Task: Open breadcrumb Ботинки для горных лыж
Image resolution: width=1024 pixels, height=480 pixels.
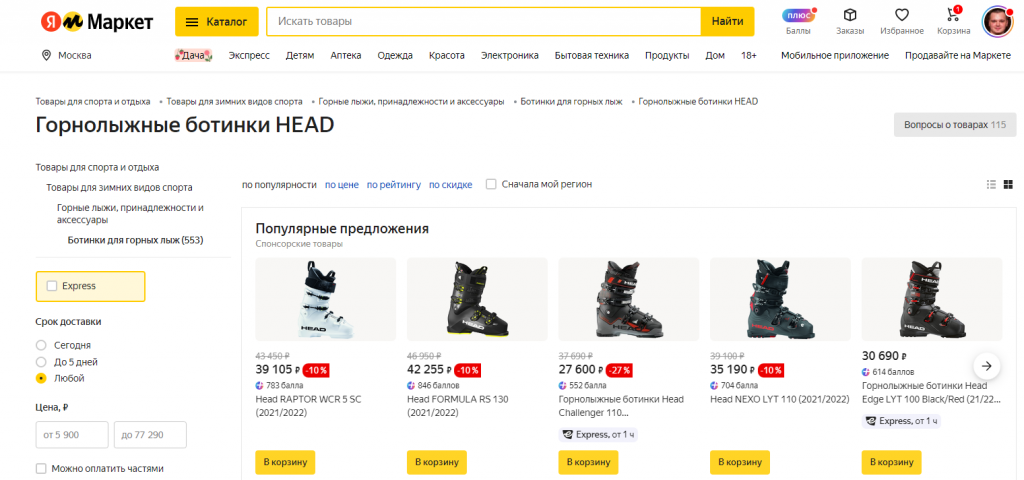Action: [x=571, y=102]
